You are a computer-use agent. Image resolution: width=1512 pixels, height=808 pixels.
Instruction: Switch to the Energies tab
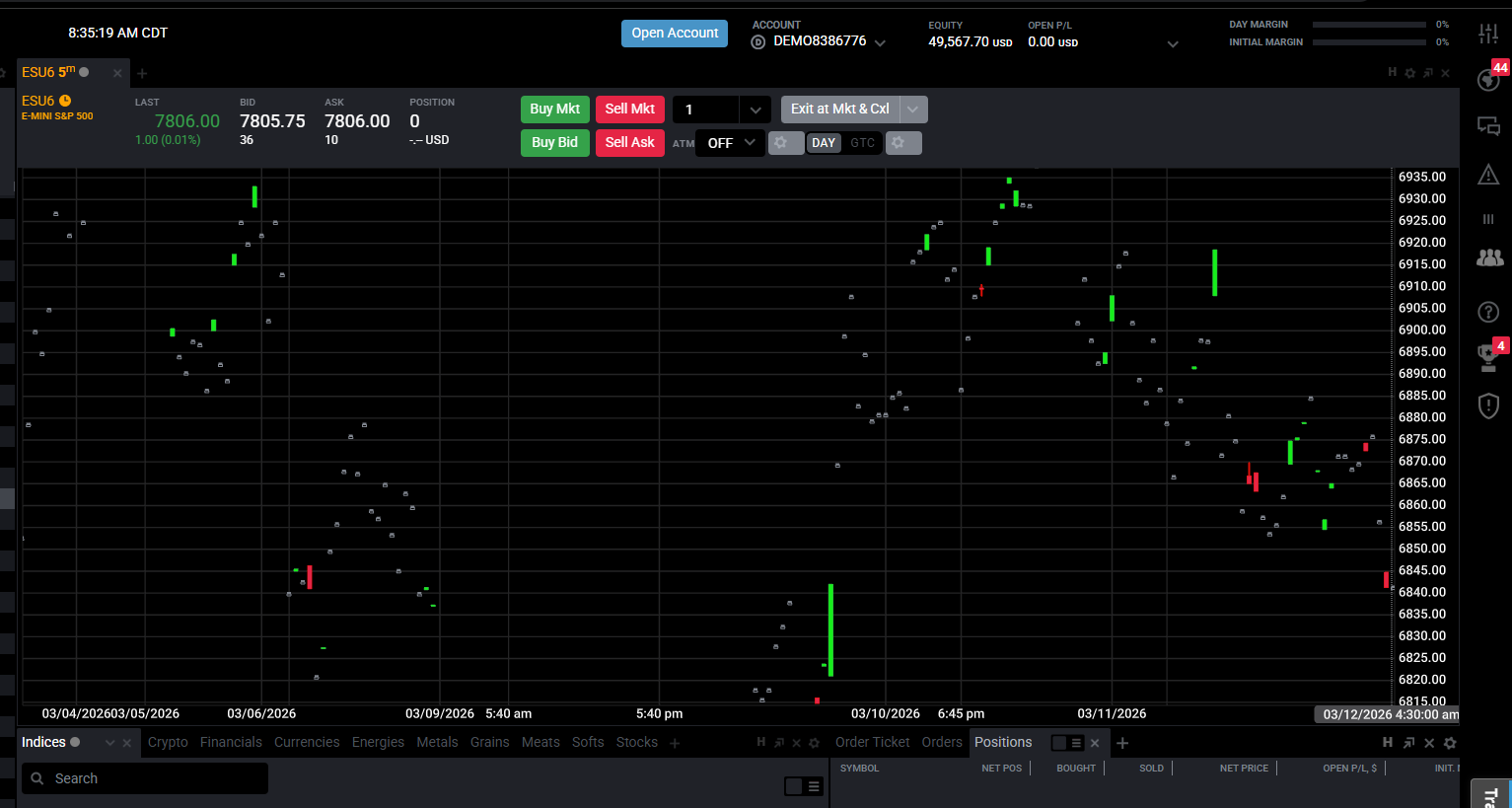click(378, 743)
